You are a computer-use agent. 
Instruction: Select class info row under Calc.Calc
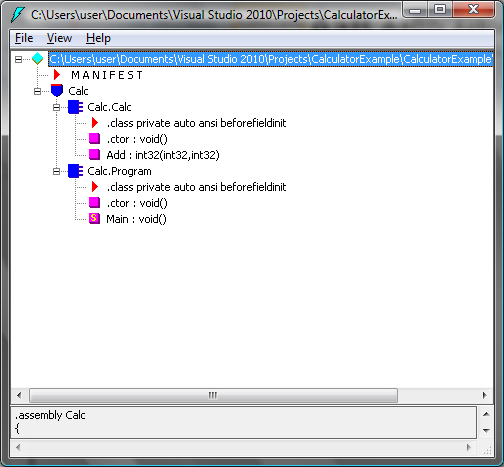click(196, 123)
